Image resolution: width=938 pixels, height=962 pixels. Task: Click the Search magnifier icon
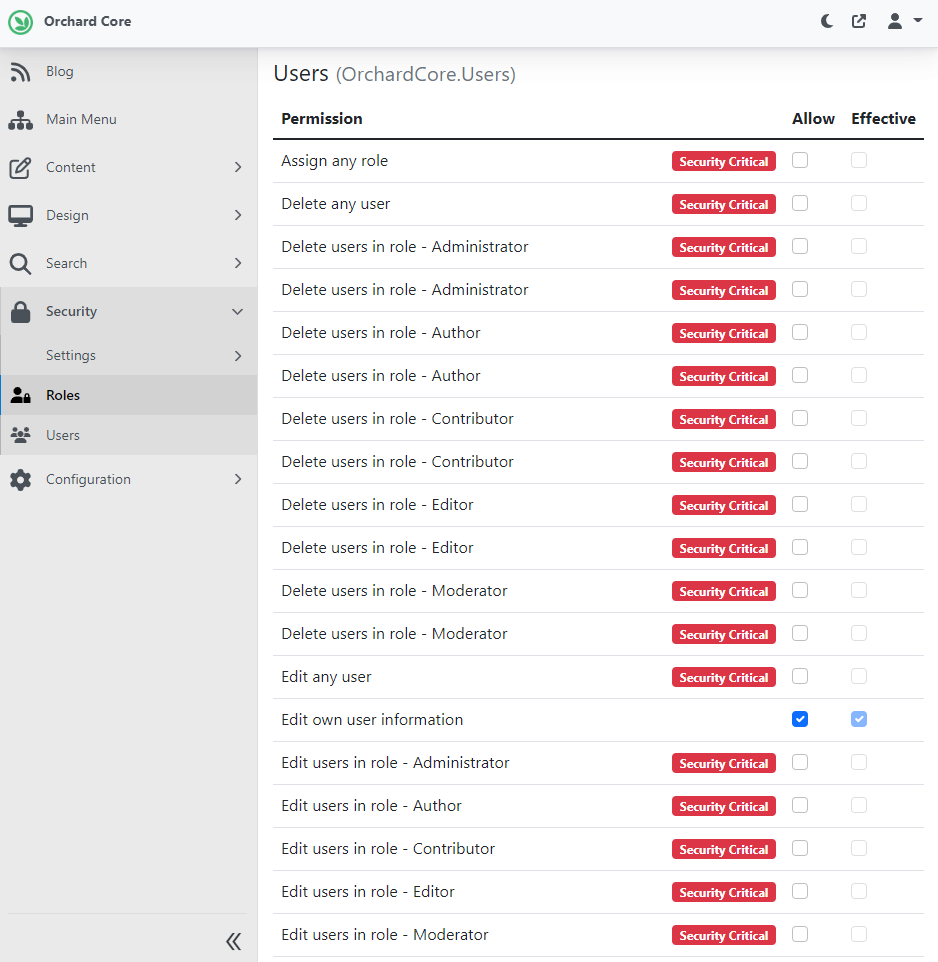pos(20,264)
